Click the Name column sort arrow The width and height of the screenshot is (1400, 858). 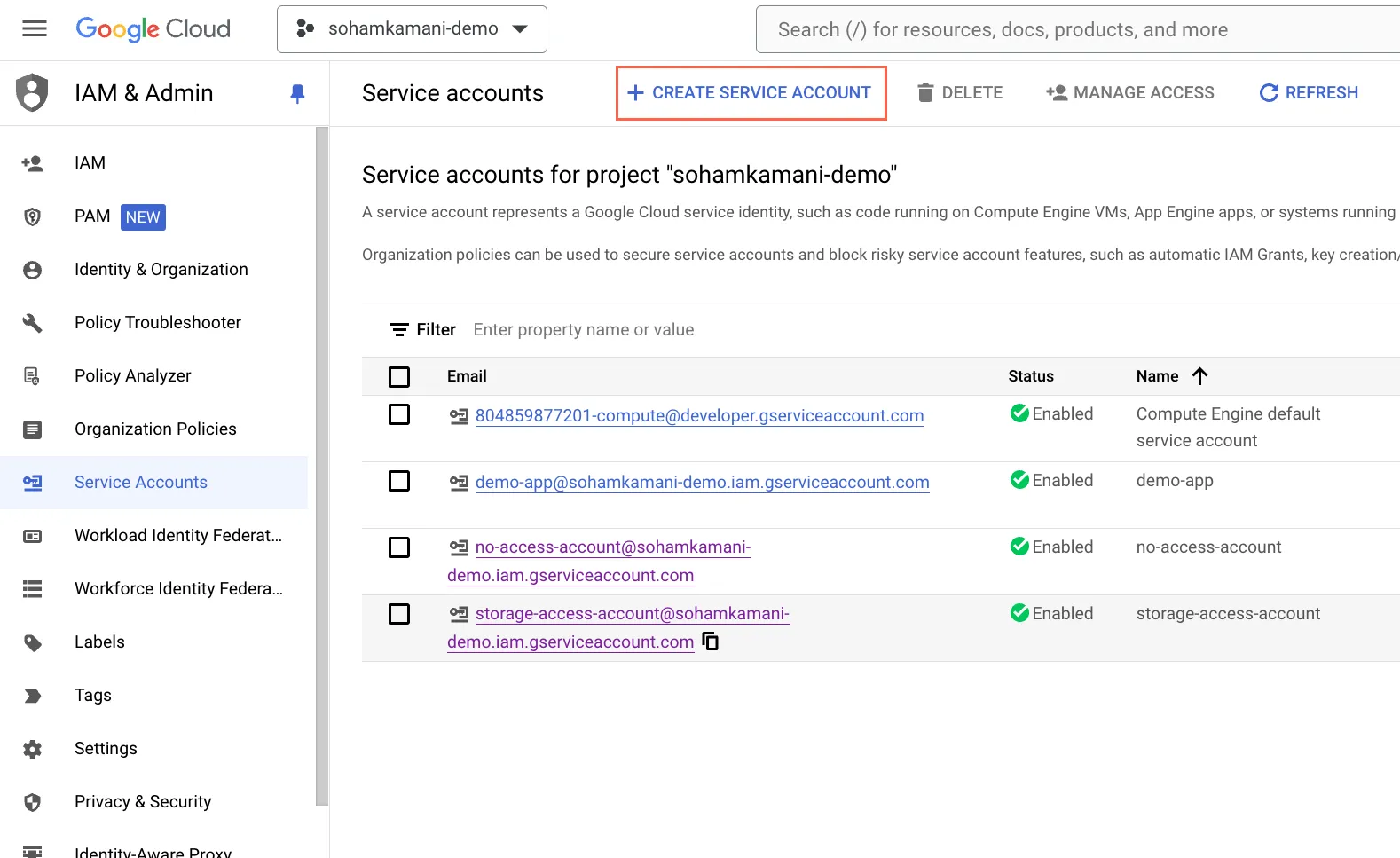click(1199, 376)
